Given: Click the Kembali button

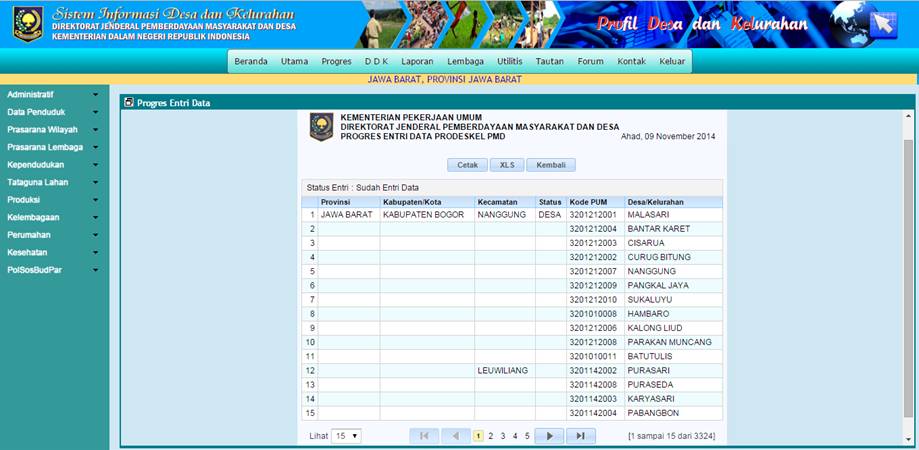Looking at the screenshot, I should [551, 165].
